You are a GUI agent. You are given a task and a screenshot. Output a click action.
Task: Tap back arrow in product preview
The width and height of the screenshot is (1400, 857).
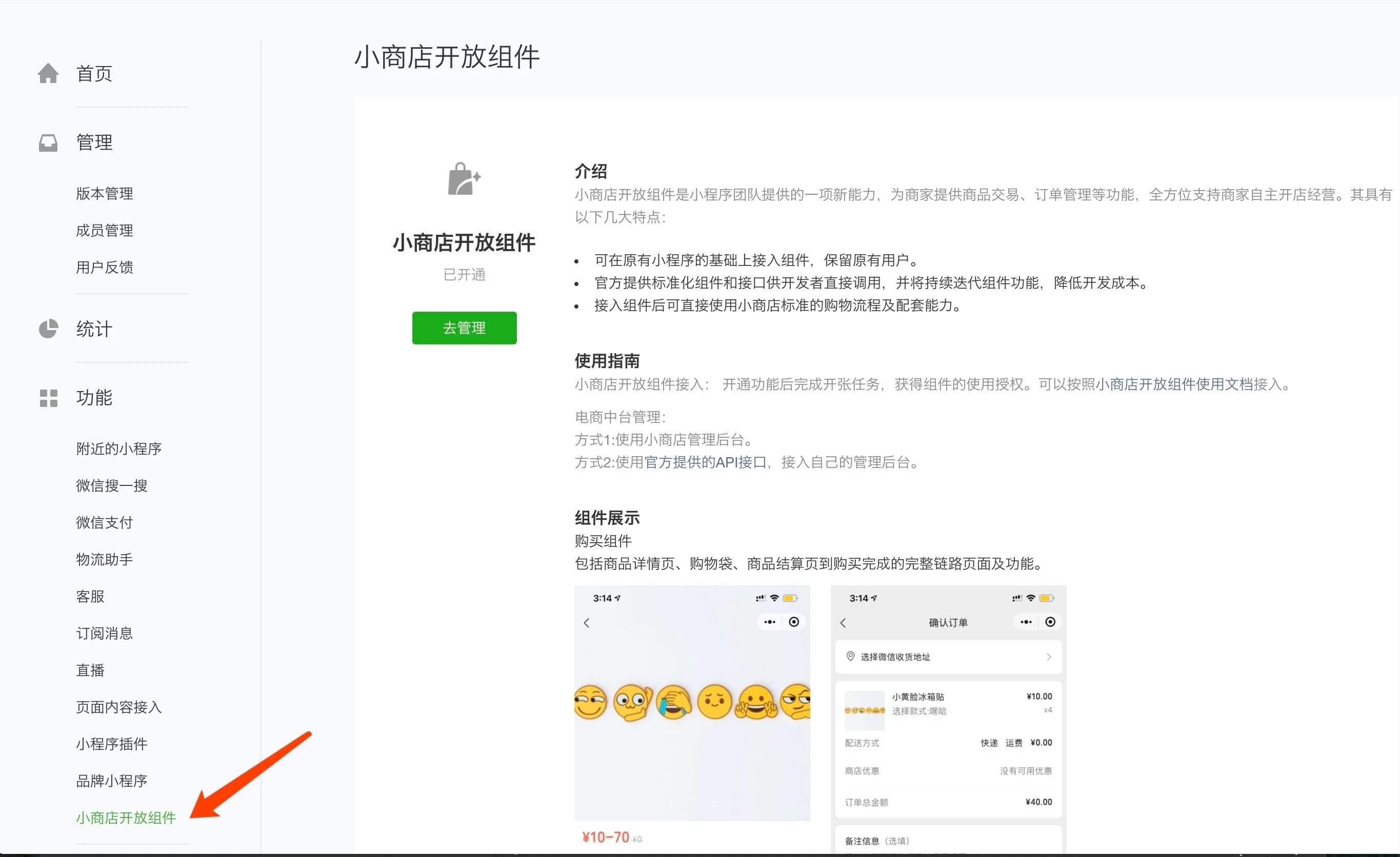click(587, 622)
